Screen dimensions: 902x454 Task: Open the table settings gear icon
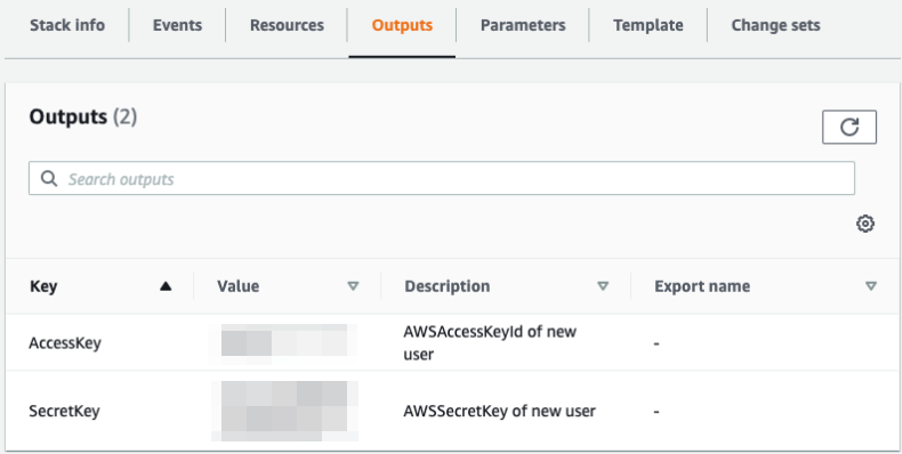(865, 224)
